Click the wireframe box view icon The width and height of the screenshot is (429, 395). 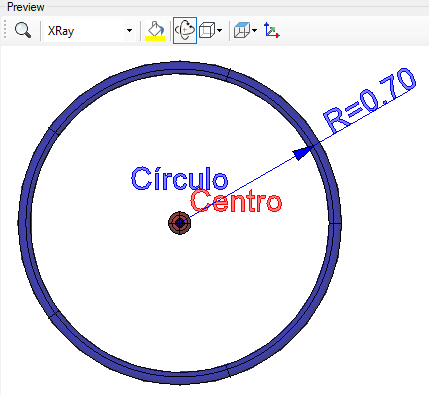point(207,31)
